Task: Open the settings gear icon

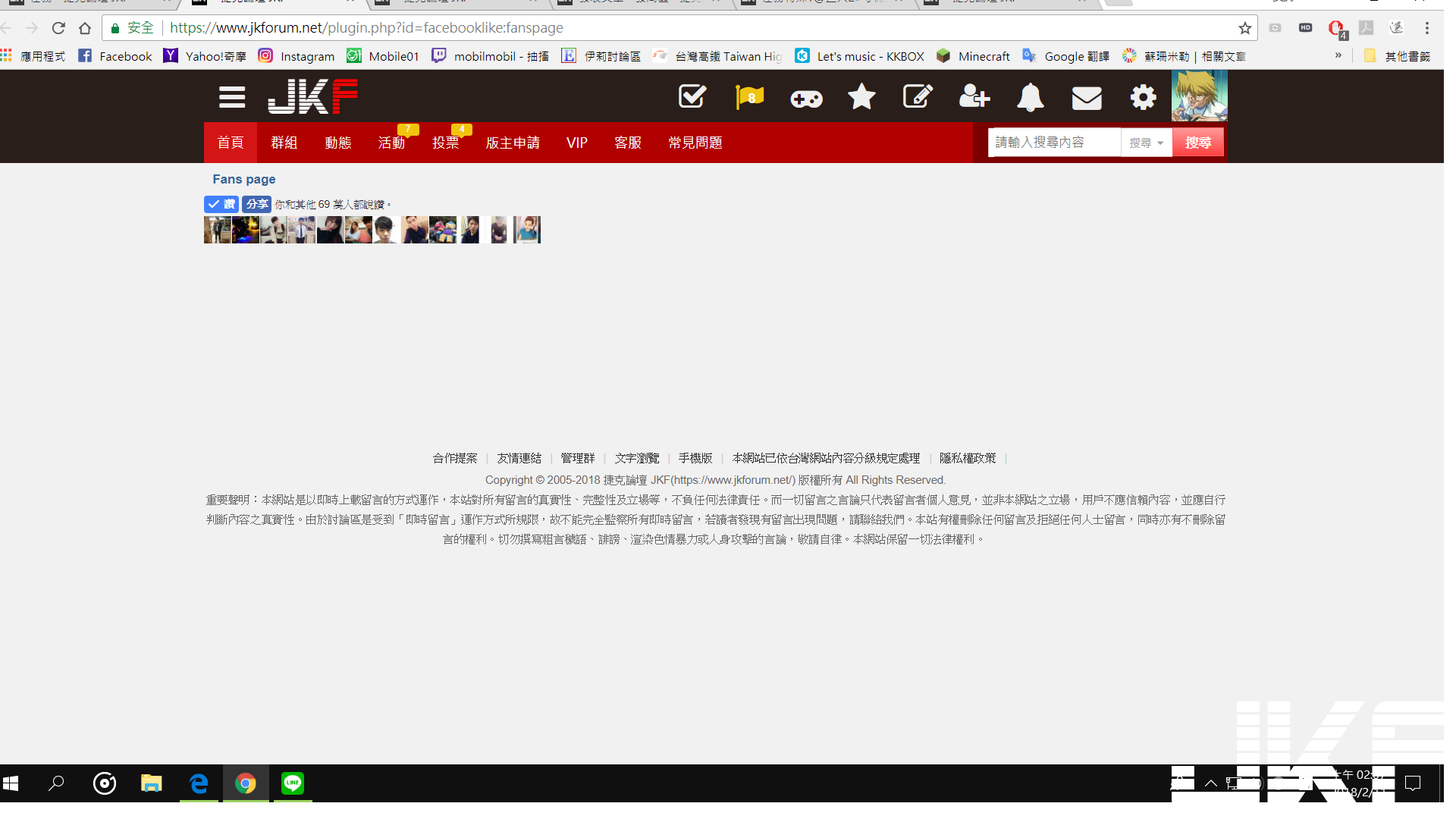Action: pyautogui.click(x=1143, y=97)
